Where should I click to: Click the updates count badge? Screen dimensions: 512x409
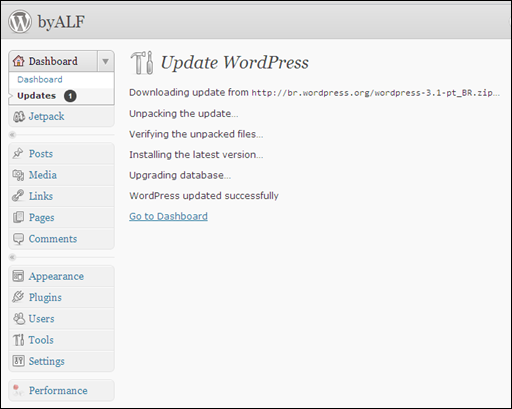70,96
